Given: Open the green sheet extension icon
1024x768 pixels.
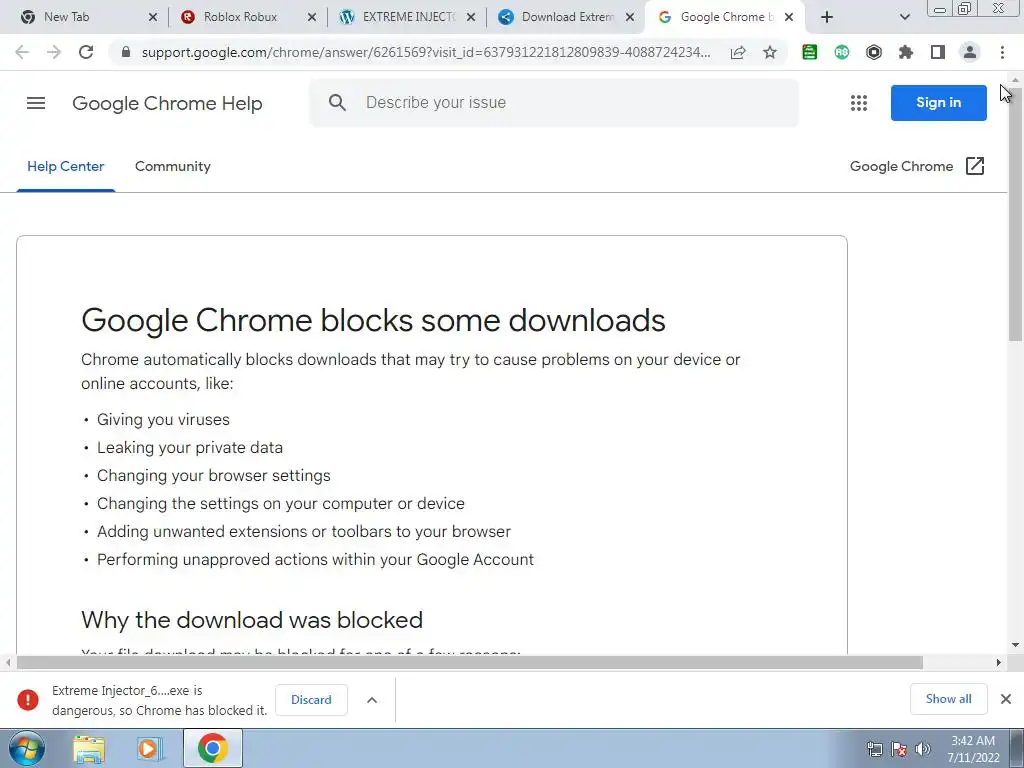Looking at the screenshot, I should [x=810, y=52].
